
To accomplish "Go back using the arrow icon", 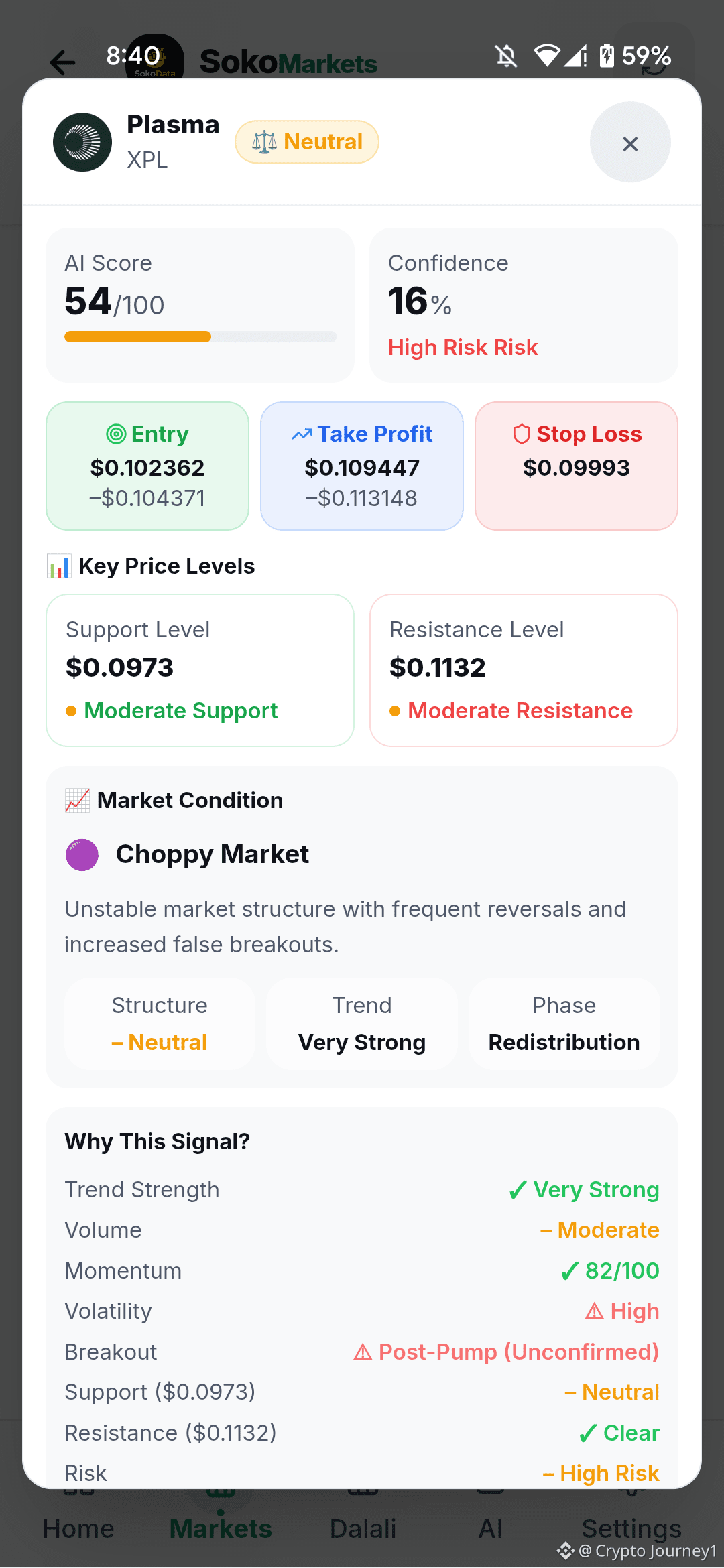I will click(x=62, y=63).
